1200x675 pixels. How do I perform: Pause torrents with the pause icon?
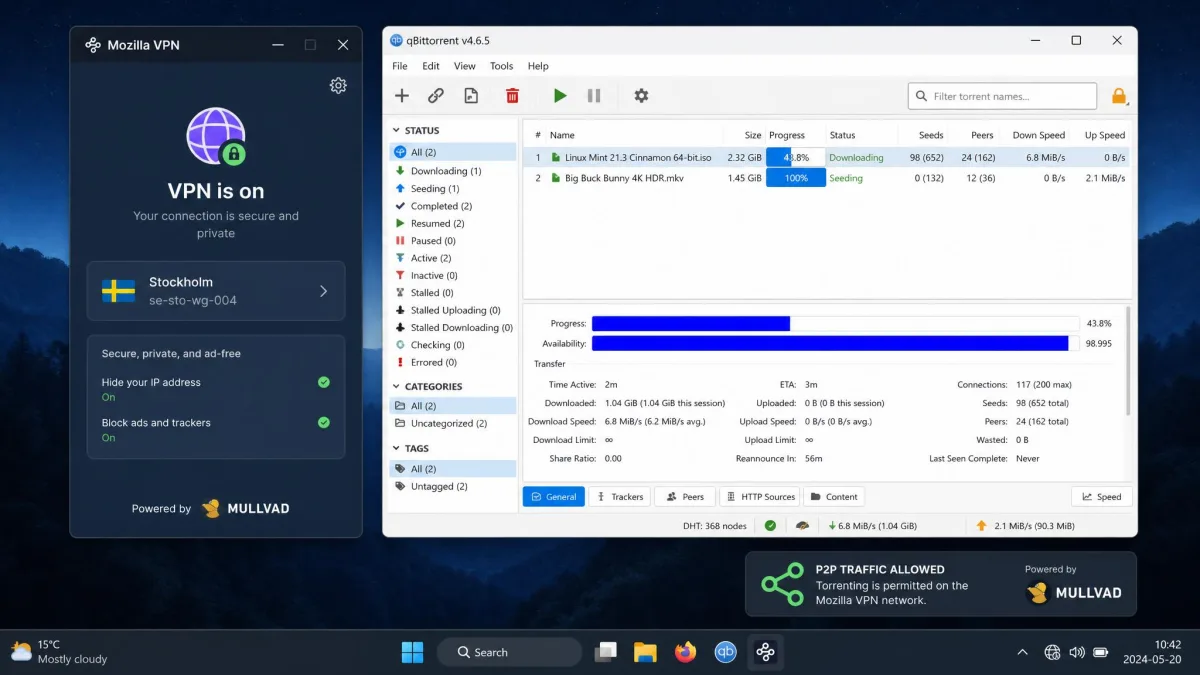(x=594, y=96)
